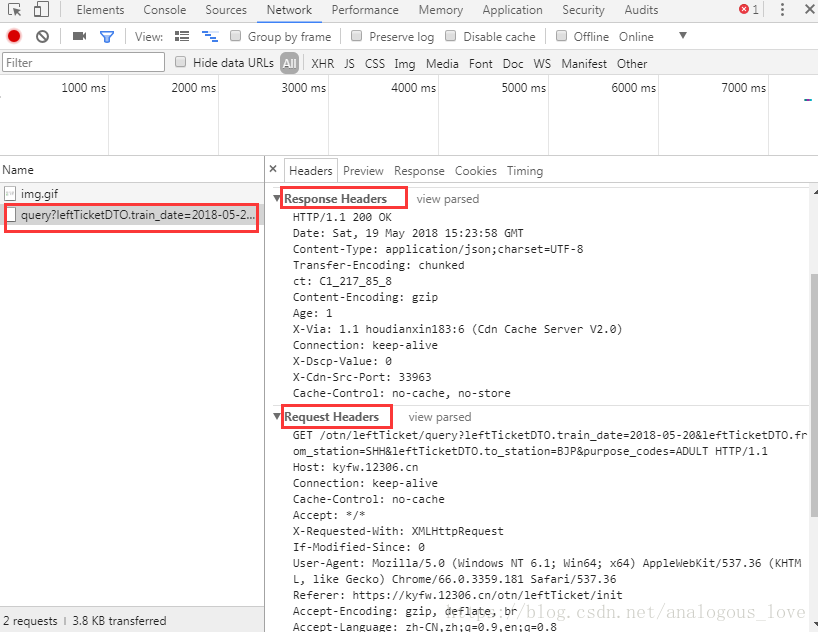Click the 3000 ms timeline marker
Viewport: 818px width, 632px height.
pos(304,88)
